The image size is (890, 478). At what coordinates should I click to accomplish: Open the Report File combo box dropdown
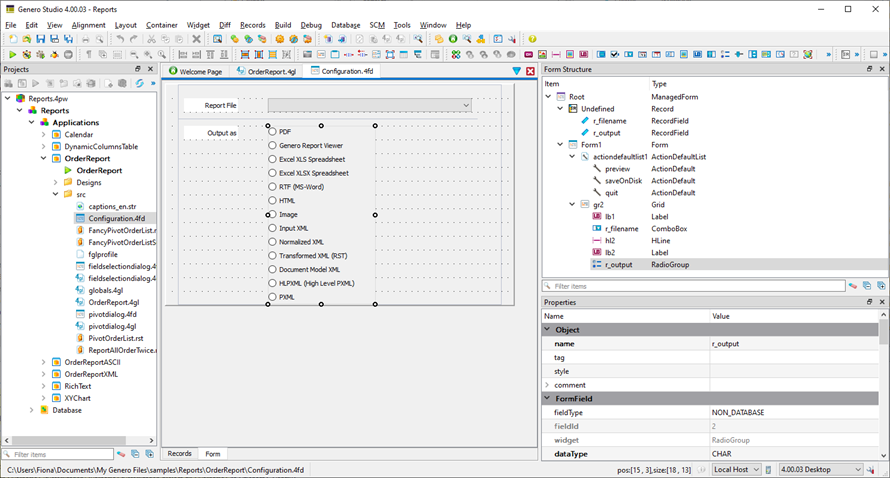click(x=465, y=105)
